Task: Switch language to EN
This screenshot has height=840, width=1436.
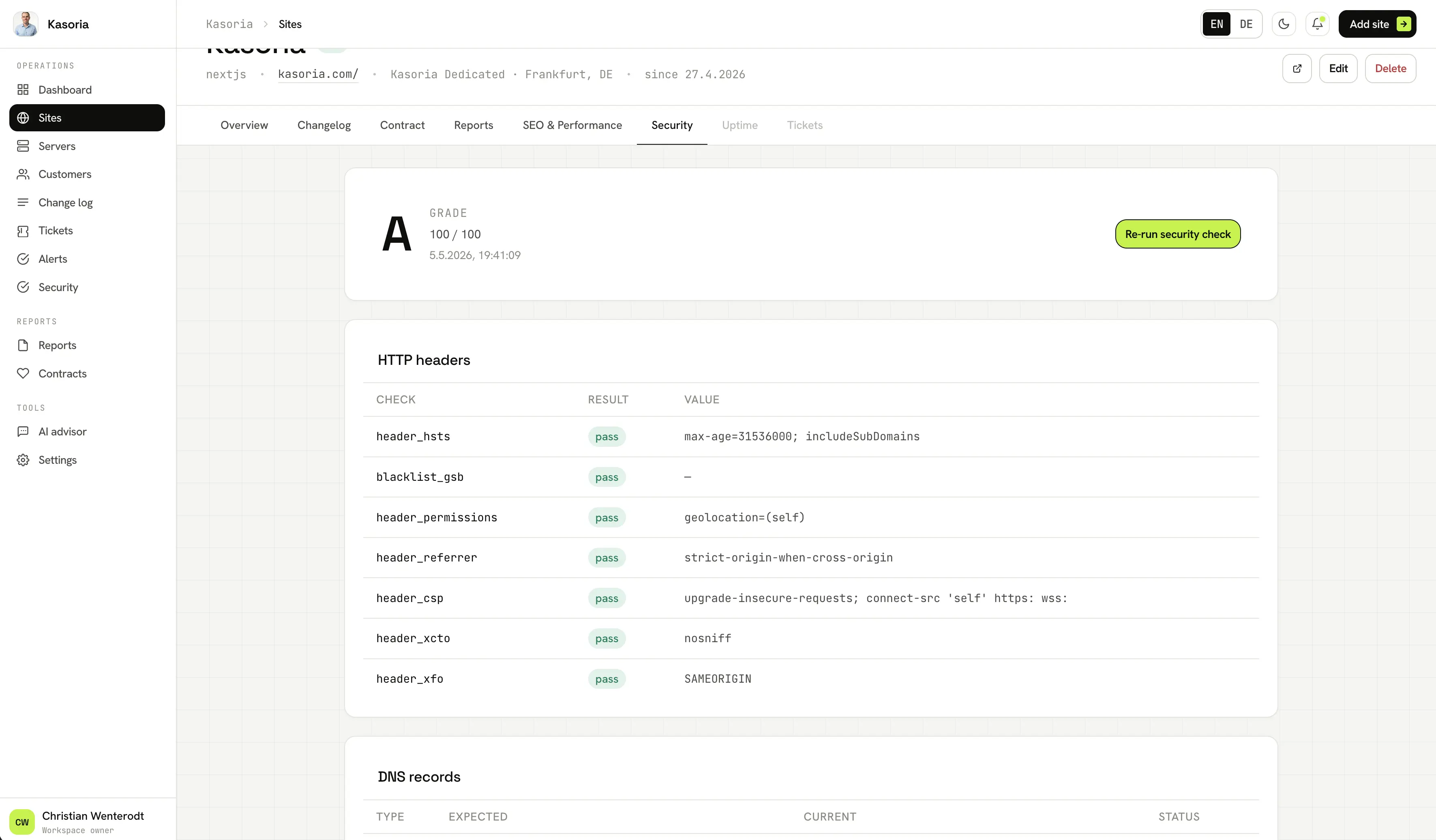Action: [1216, 24]
